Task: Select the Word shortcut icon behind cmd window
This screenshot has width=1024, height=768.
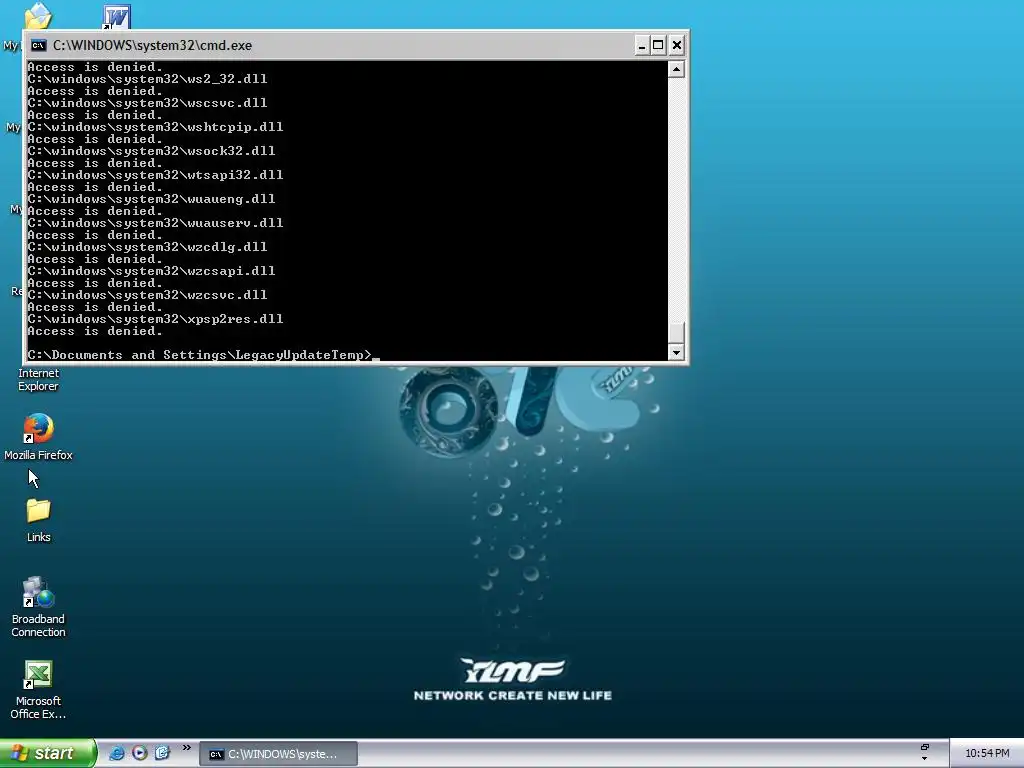Action: click(x=117, y=17)
